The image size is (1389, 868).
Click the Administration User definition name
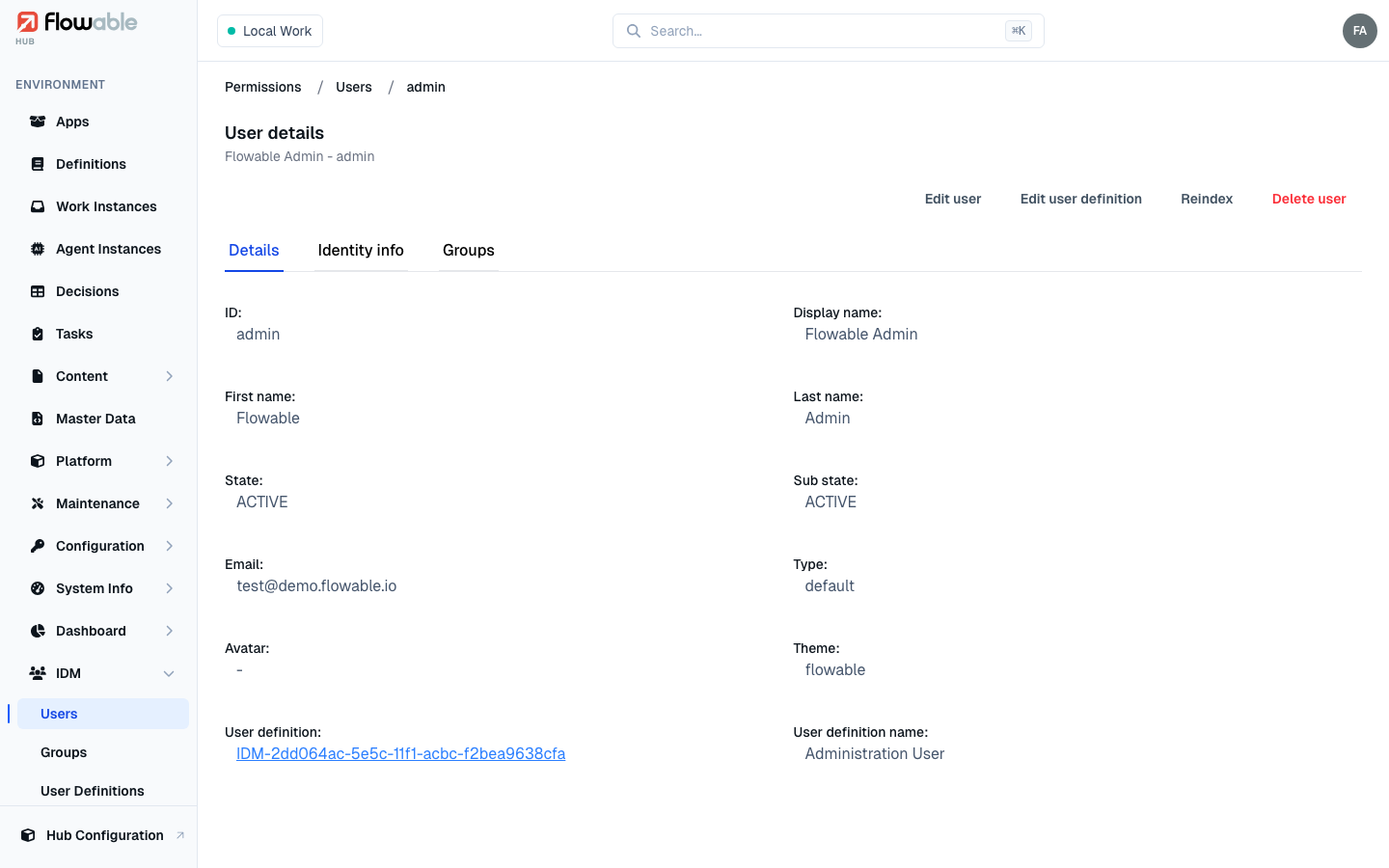875,753
